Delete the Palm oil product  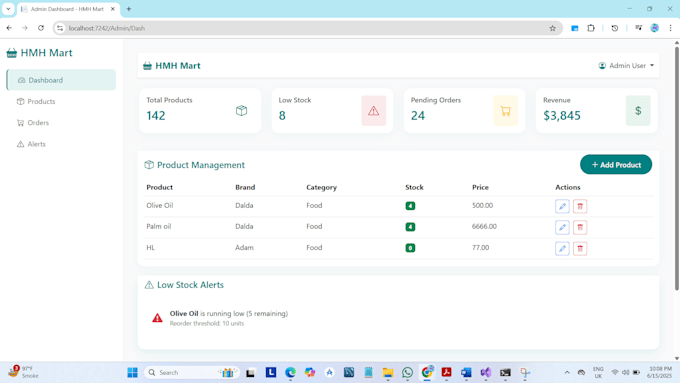[580, 227]
